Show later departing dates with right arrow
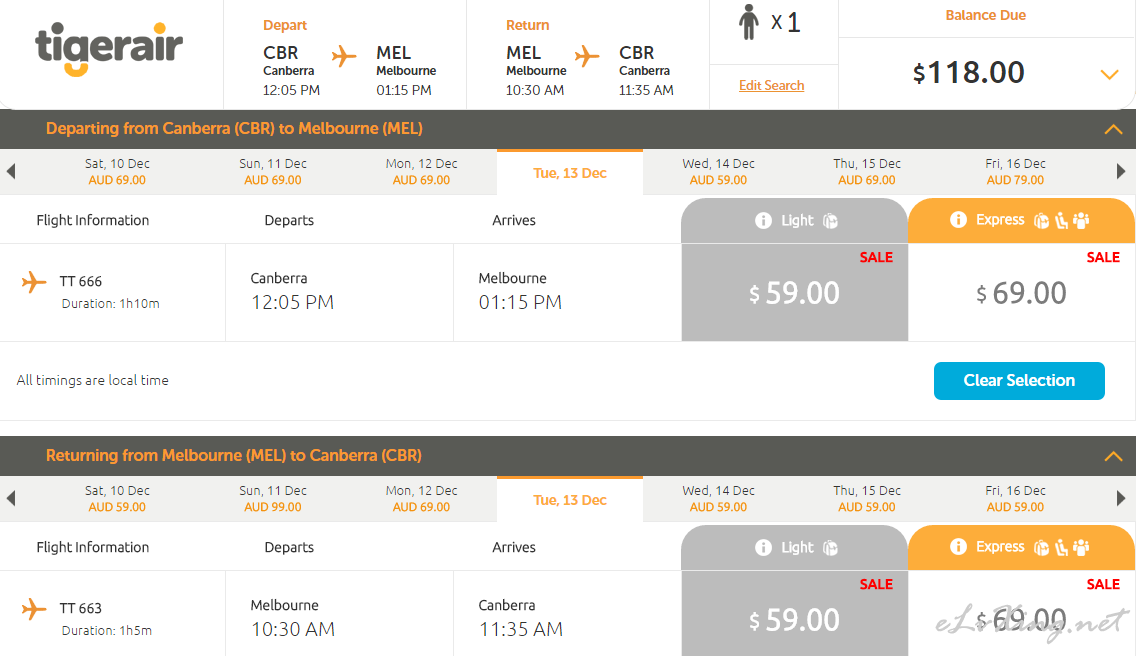Viewport: 1140px width, 656px height. coord(1121,172)
